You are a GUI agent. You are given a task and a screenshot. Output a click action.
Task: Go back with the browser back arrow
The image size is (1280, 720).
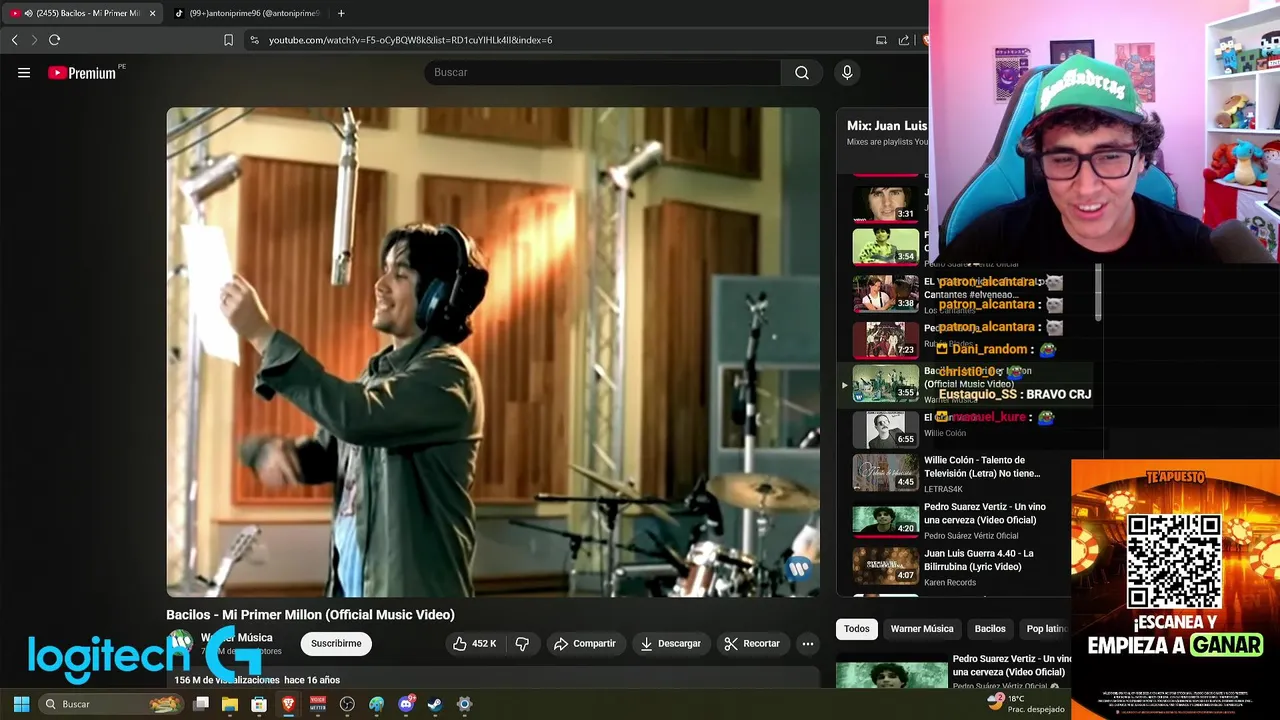pos(14,40)
